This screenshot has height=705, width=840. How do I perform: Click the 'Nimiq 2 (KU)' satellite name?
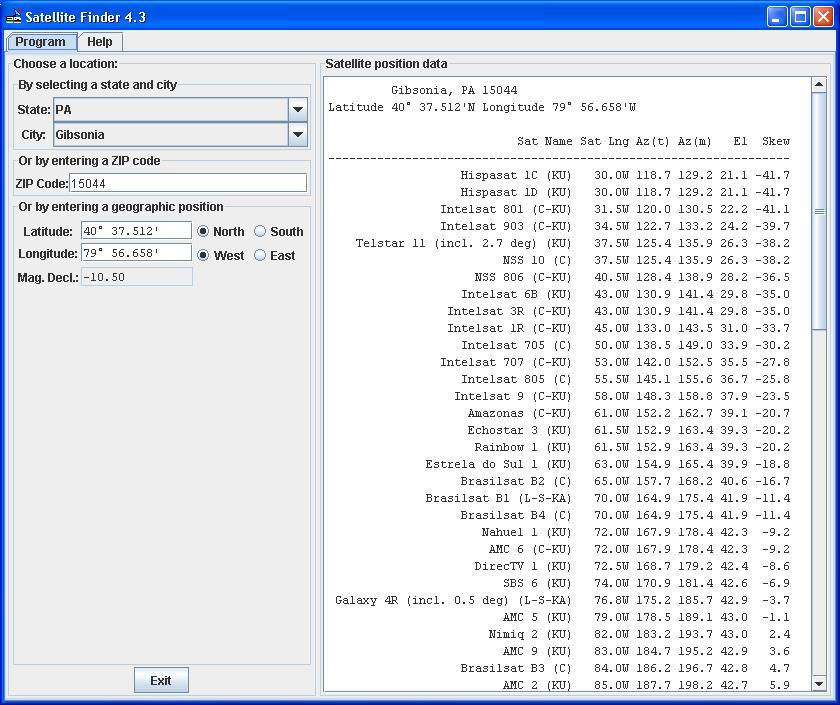530,635
